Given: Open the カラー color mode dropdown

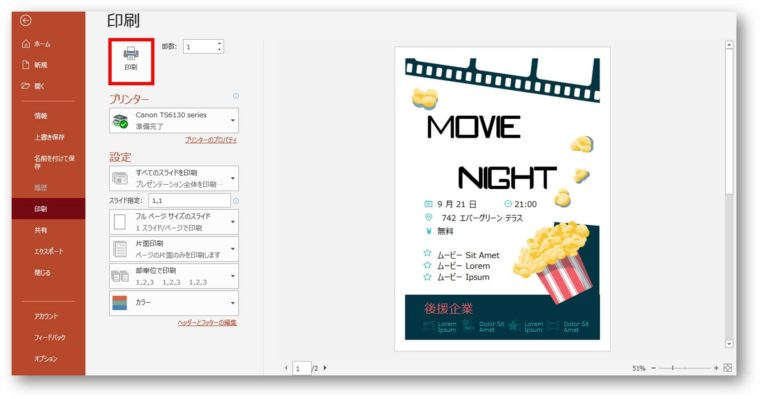Looking at the screenshot, I should [174, 303].
